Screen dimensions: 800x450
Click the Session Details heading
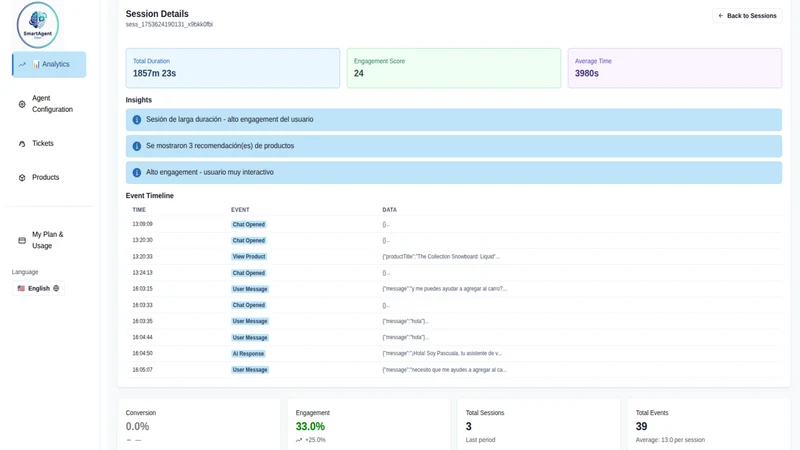click(x=157, y=14)
